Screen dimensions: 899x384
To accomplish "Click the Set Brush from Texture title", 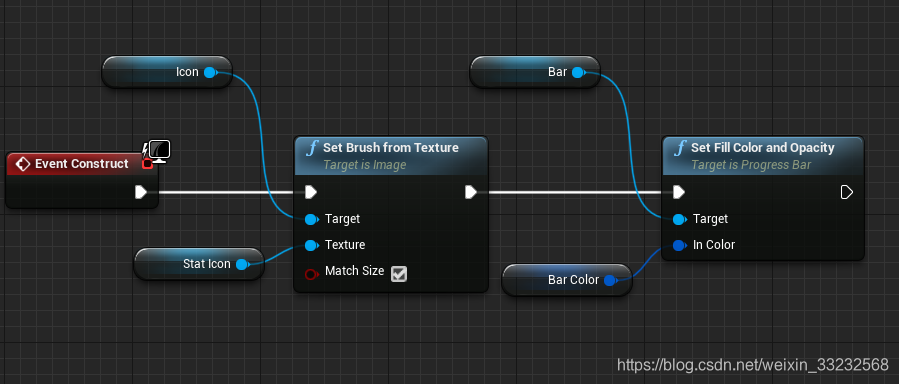I will coord(390,148).
